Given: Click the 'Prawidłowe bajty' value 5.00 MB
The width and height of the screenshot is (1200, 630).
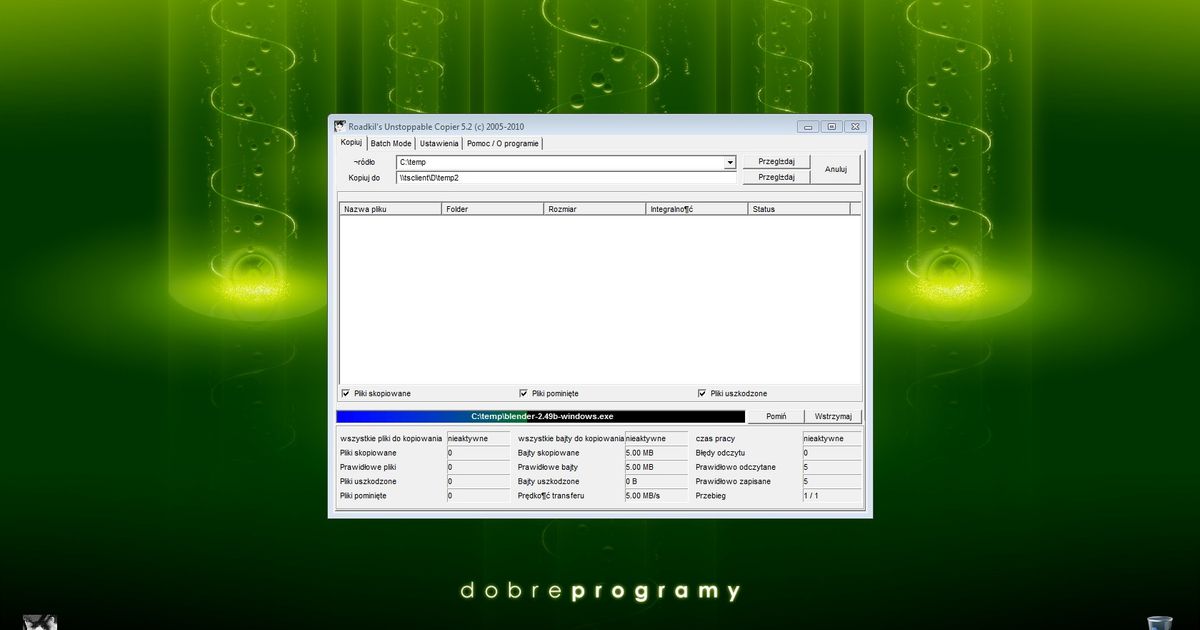Looking at the screenshot, I should pos(656,467).
